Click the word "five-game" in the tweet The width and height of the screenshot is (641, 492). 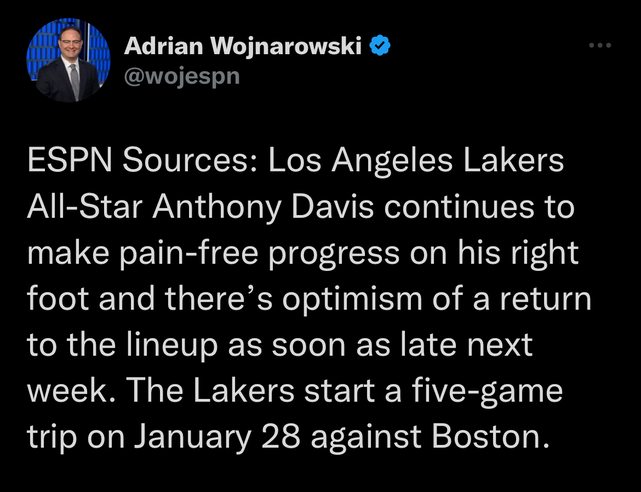[x=487, y=393]
